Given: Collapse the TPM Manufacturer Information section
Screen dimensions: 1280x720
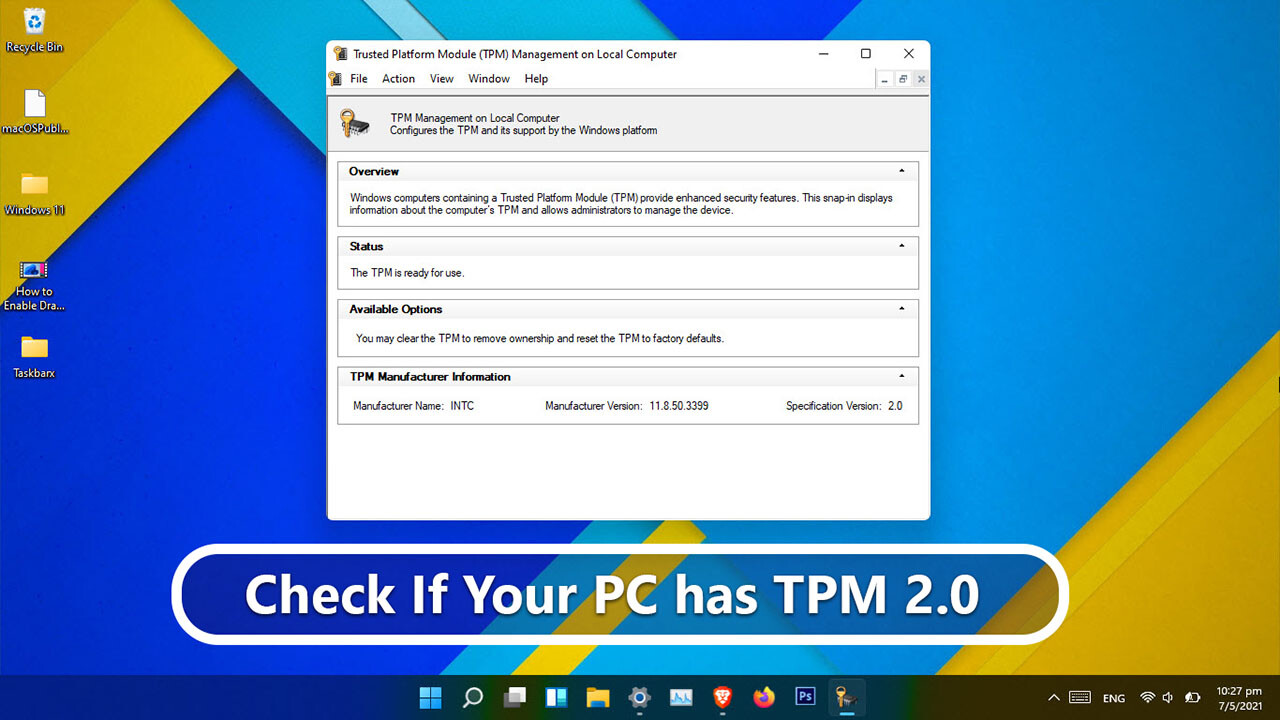Looking at the screenshot, I should click(x=902, y=376).
